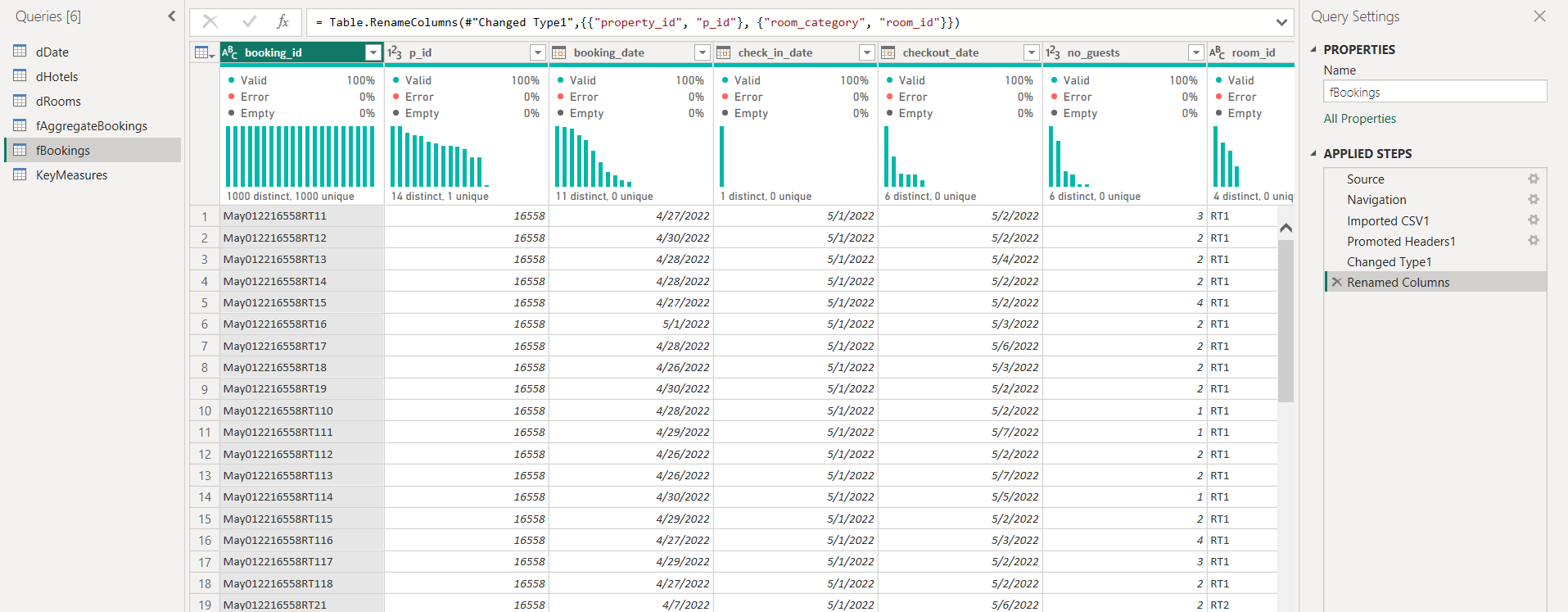Delete the Renamed Columns step
1568x612 pixels.
tap(1337, 282)
